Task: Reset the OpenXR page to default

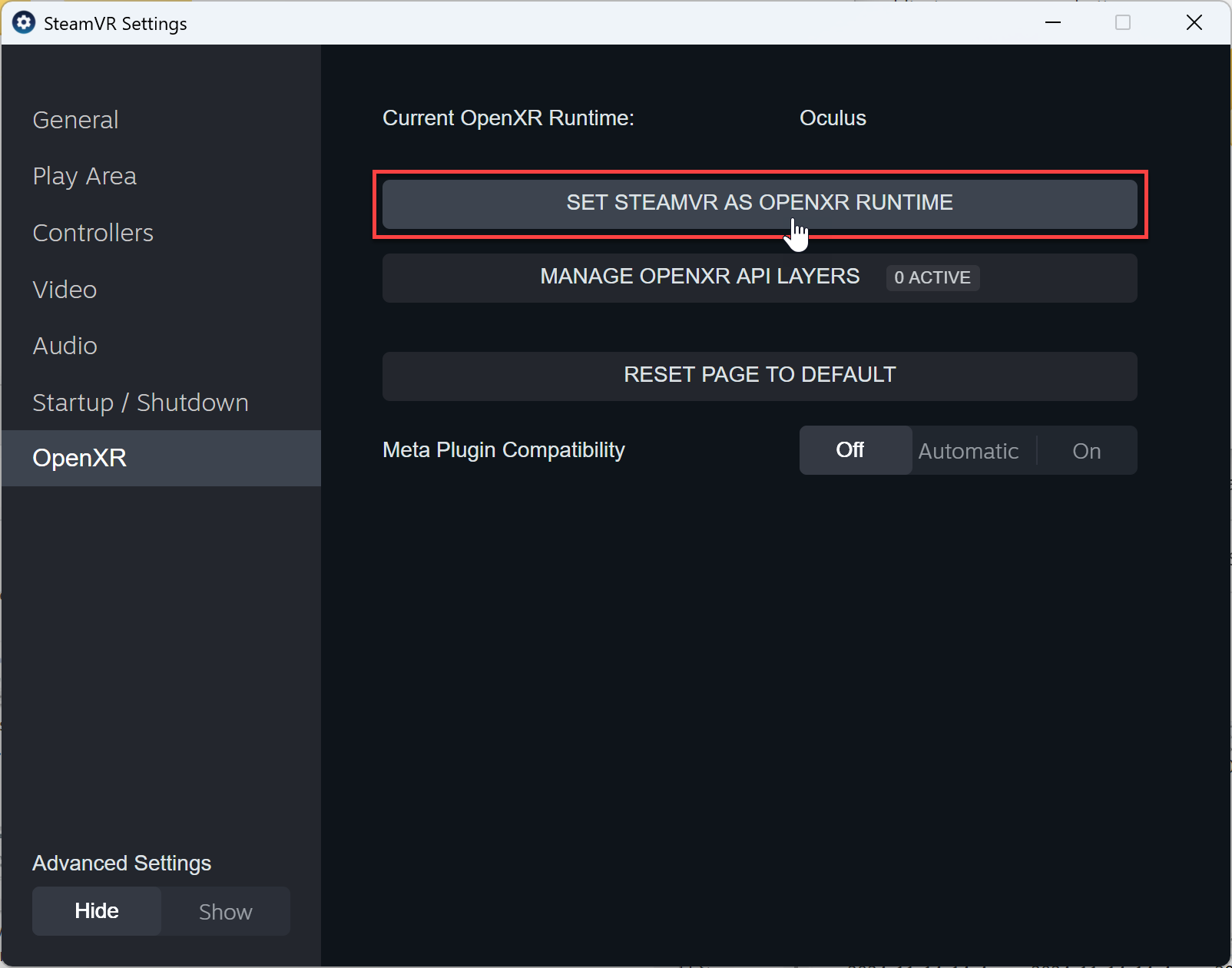Action: click(759, 375)
